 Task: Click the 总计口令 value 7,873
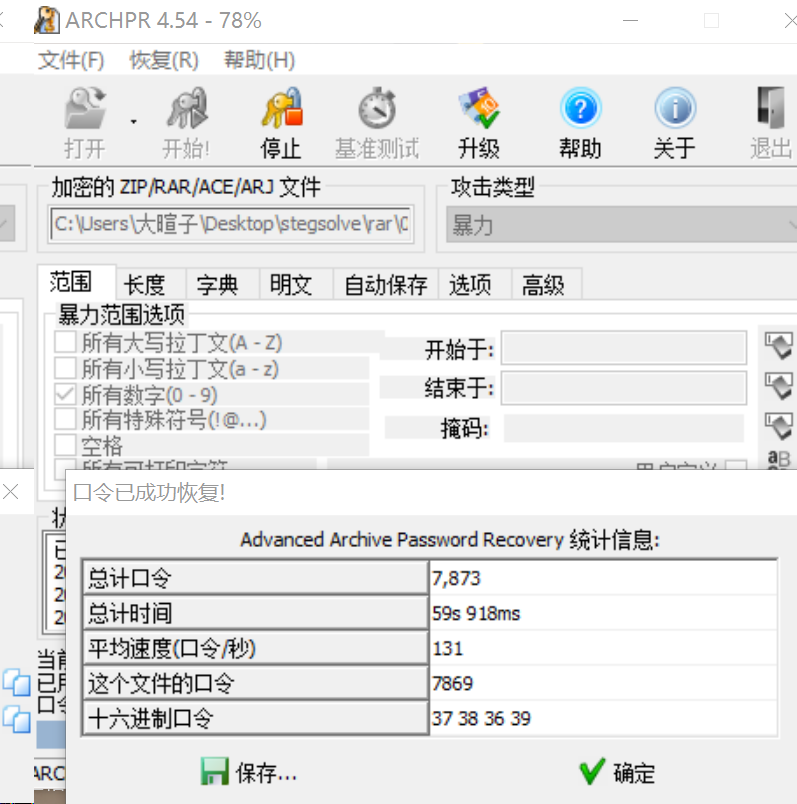(456, 578)
